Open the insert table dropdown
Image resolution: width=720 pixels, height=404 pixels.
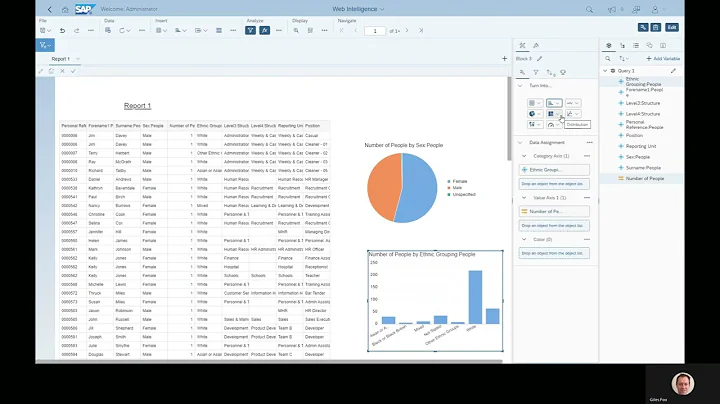coord(161,30)
